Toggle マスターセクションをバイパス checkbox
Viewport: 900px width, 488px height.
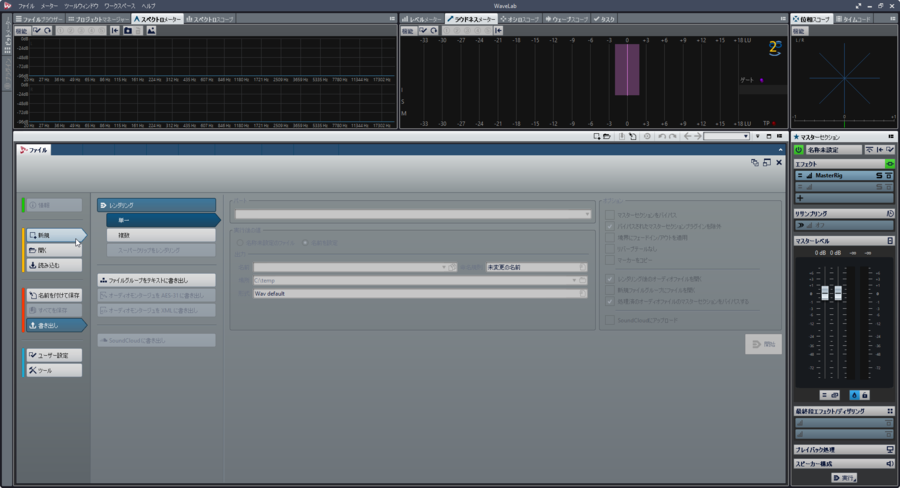[610, 215]
